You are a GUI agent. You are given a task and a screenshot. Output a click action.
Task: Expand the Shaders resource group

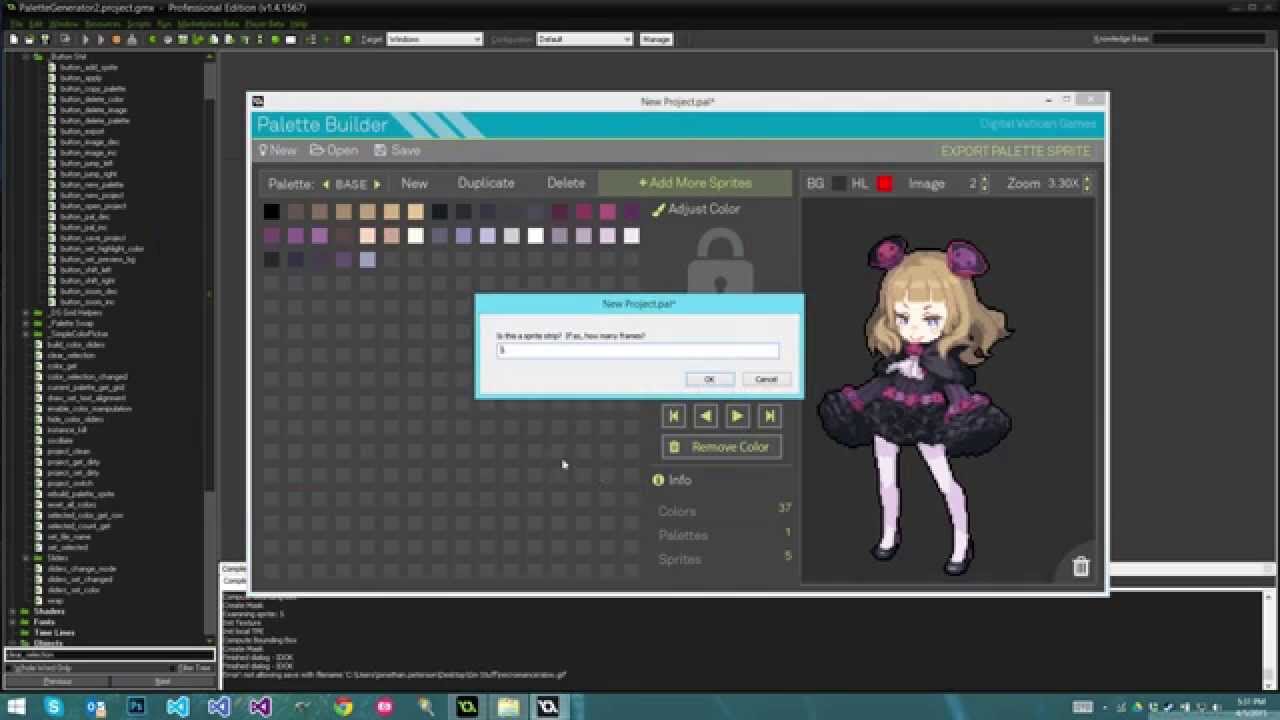[12, 611]
